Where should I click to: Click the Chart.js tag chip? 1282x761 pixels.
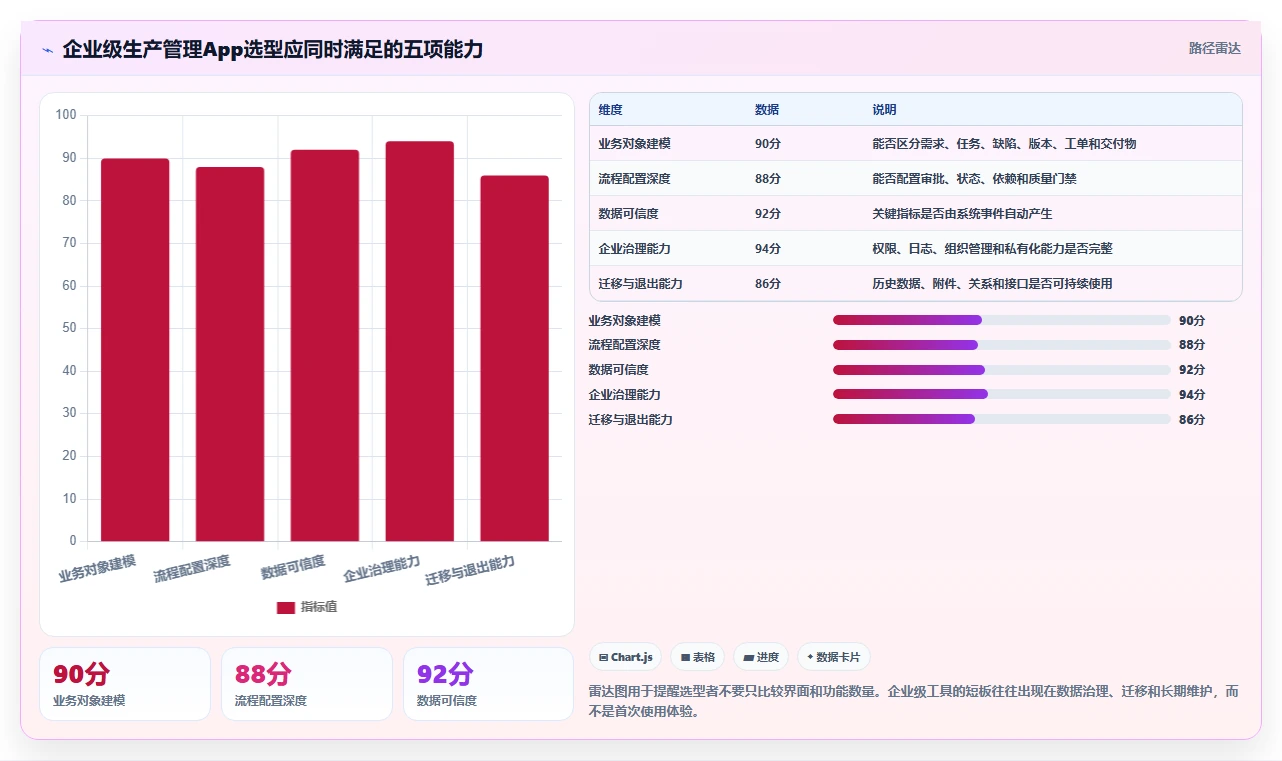(625, 657)
